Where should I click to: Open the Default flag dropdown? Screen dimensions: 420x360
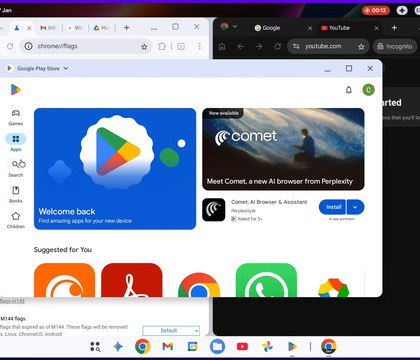click(171, 331)
